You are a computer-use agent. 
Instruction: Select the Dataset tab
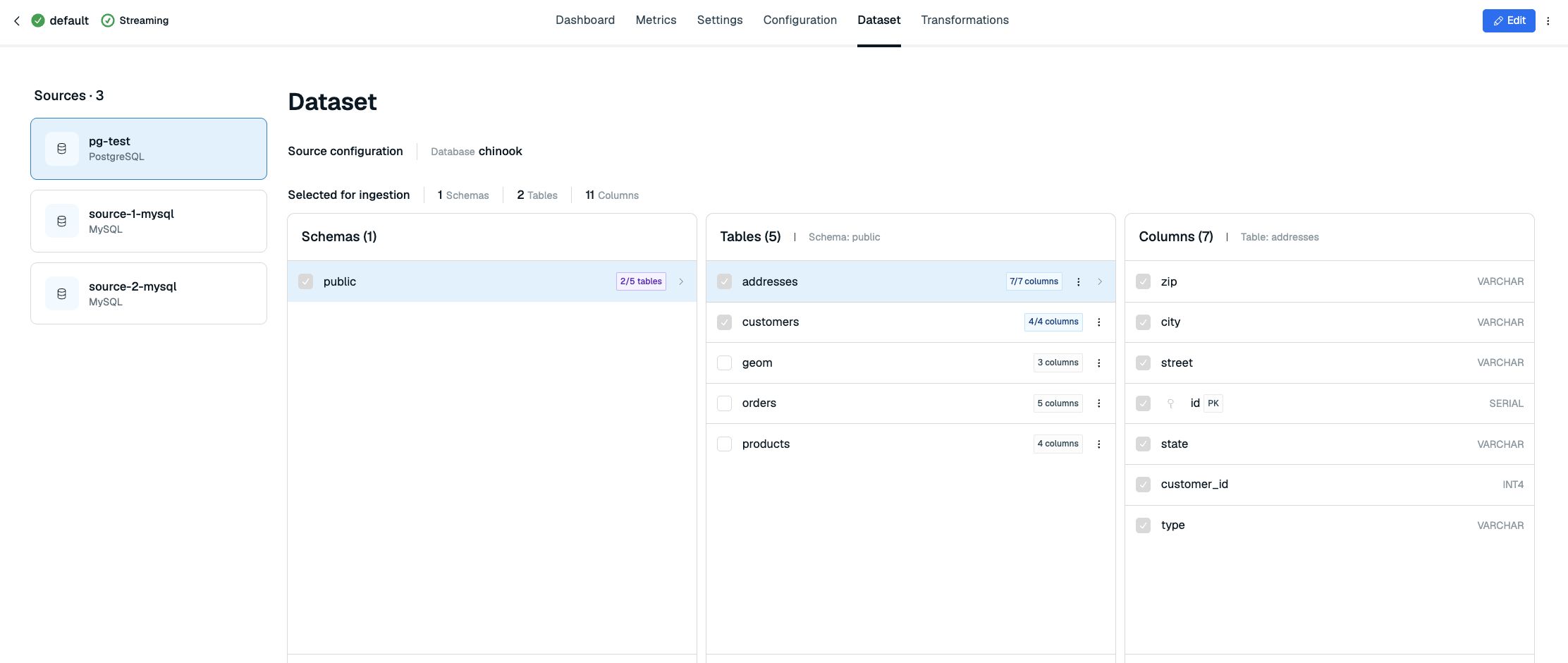coord(879,20)
